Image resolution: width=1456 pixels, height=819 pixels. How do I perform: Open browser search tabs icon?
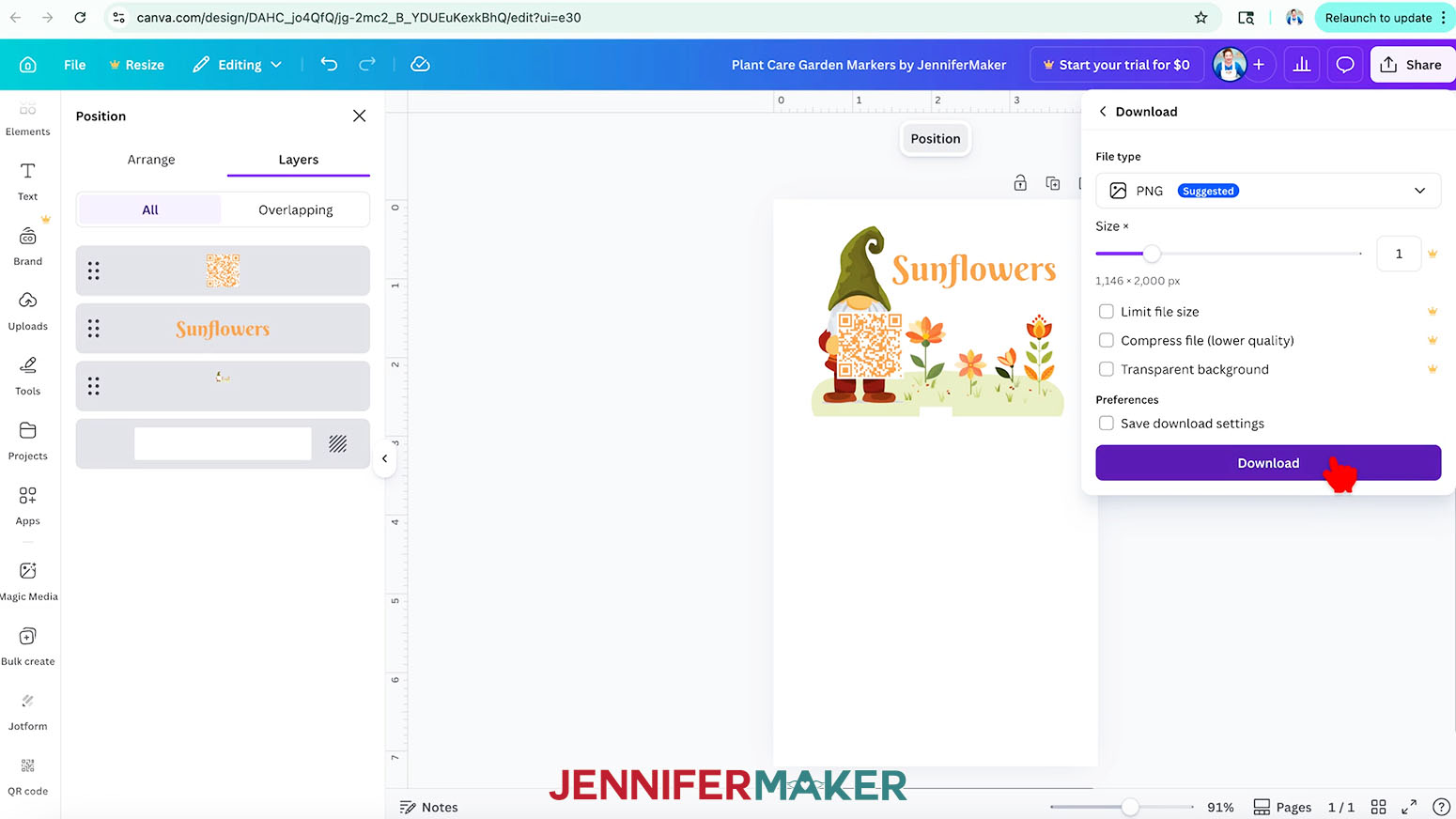point(1247,17)
